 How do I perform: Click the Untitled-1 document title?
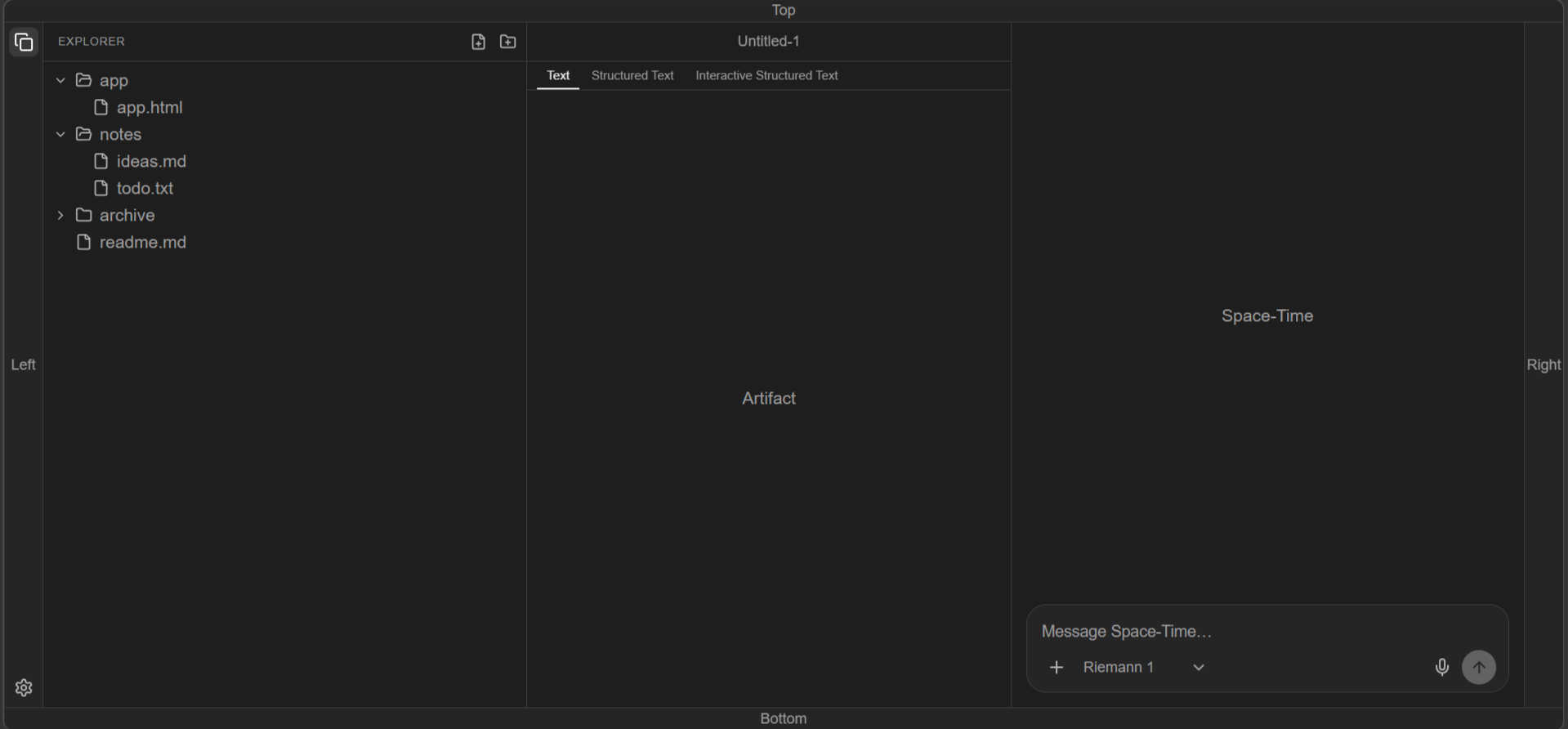coord(769,41)
